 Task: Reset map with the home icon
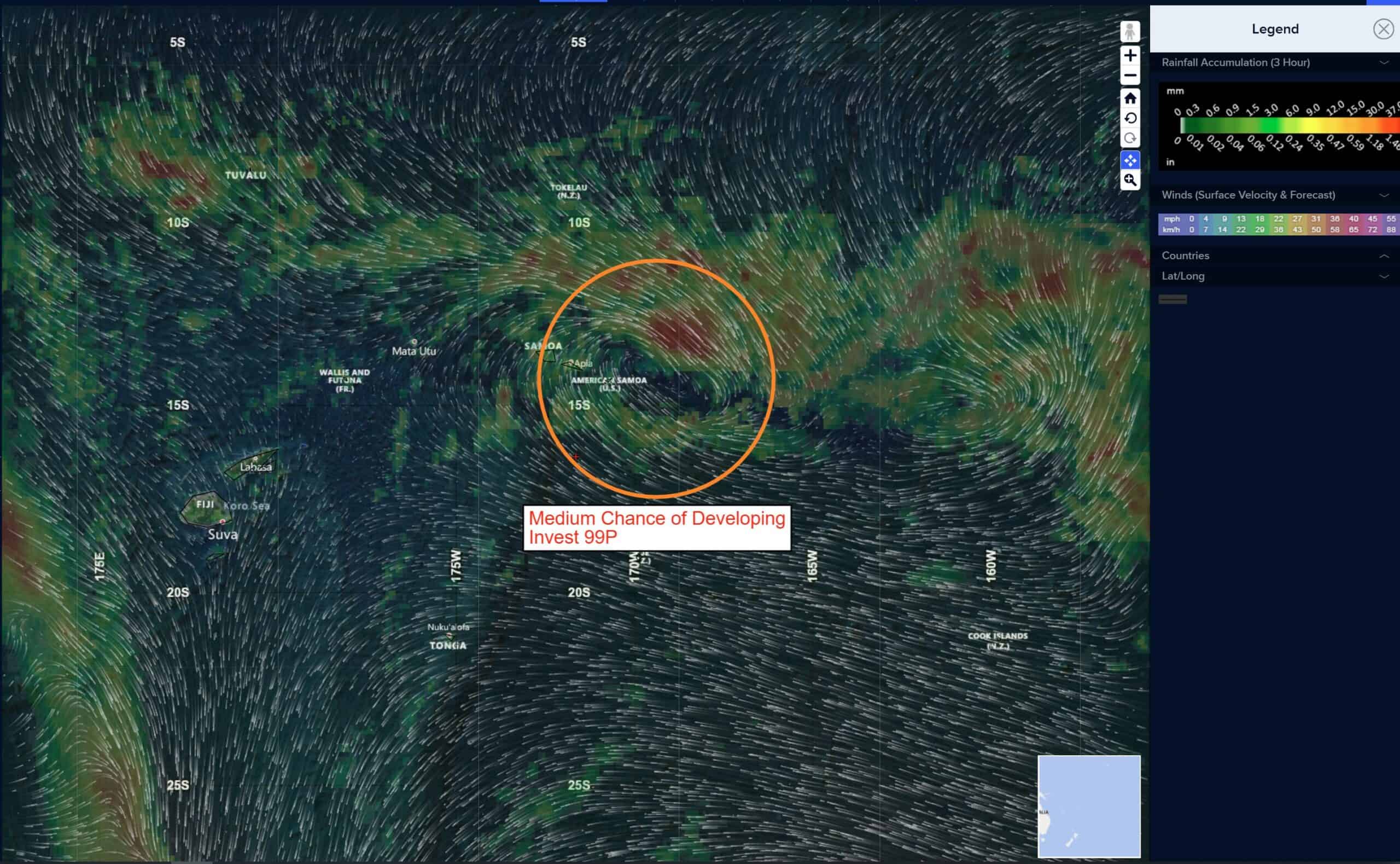(1129, 99)
